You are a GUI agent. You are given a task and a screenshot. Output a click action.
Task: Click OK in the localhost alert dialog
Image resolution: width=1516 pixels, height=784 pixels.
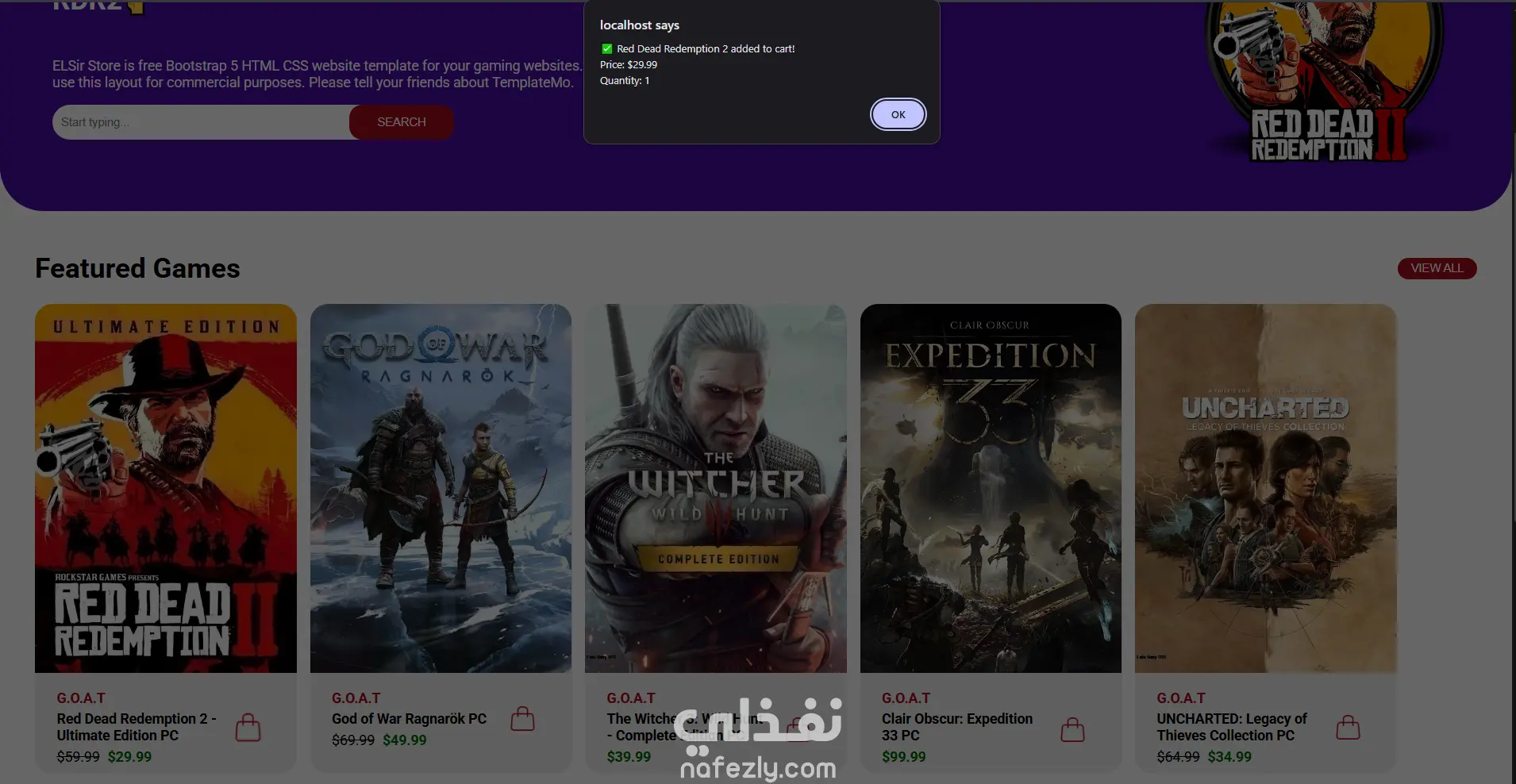pos(898,114)
